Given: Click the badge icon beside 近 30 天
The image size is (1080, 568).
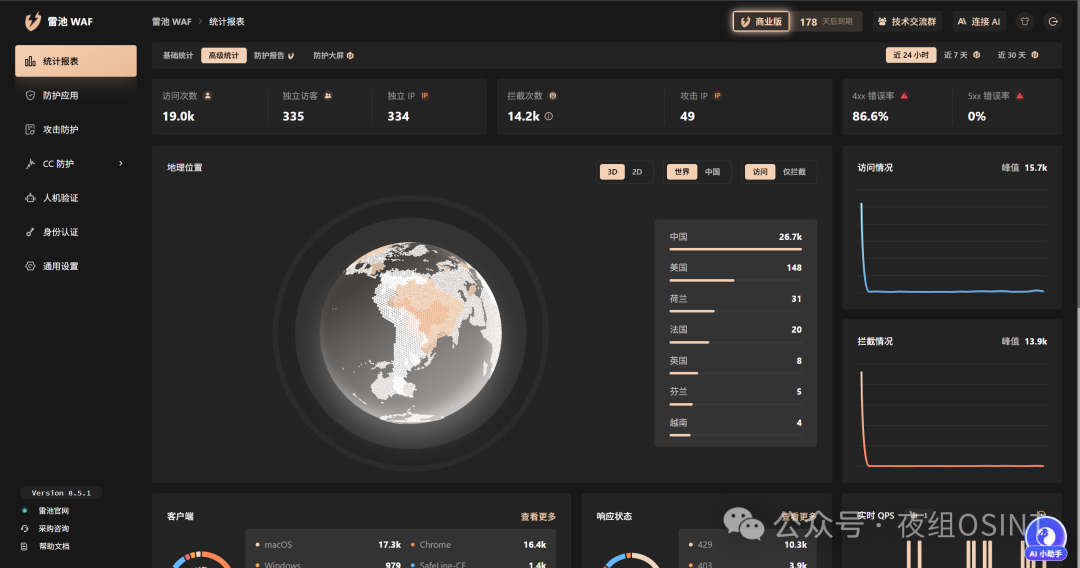Looking at the screenshot, I should [x=1035, y=55].
